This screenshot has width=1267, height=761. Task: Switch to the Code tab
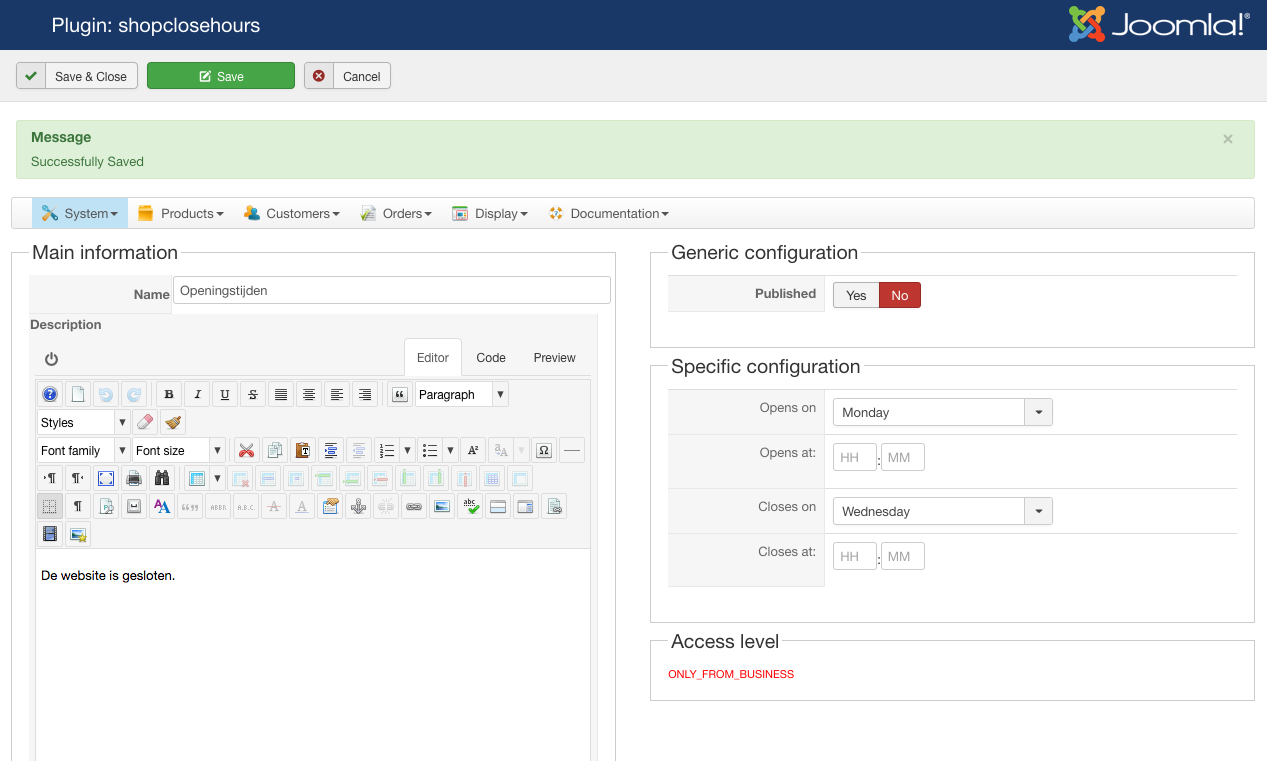[490, 358]
